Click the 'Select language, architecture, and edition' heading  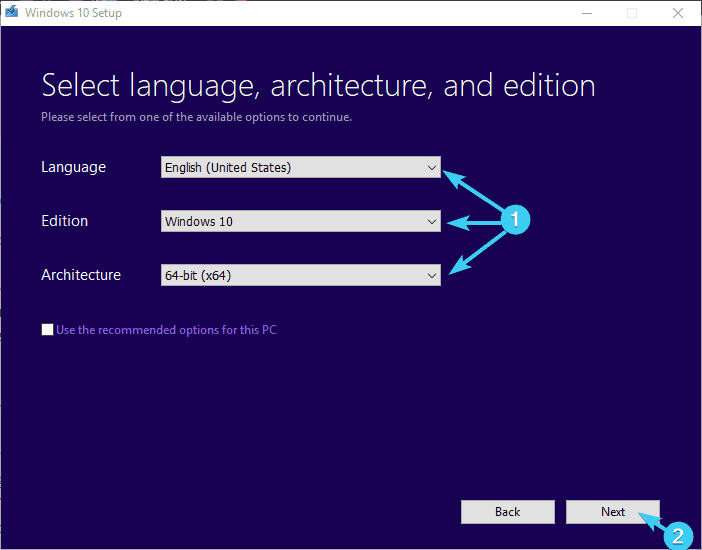tap(318, 86)
